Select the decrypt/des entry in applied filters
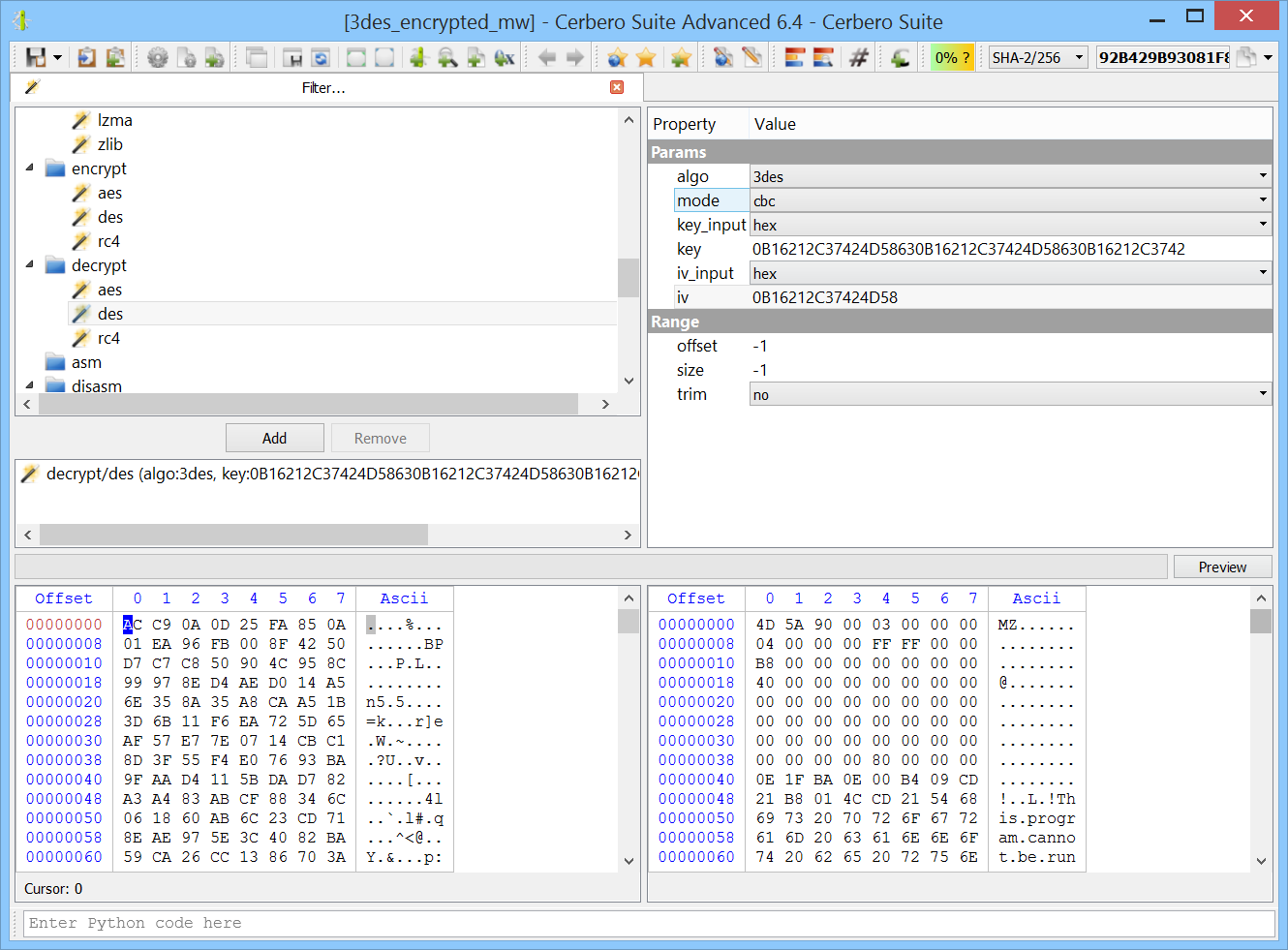The width and height of the screenshot is (1288, 950). pyautogui.click(x=329, y=474)
